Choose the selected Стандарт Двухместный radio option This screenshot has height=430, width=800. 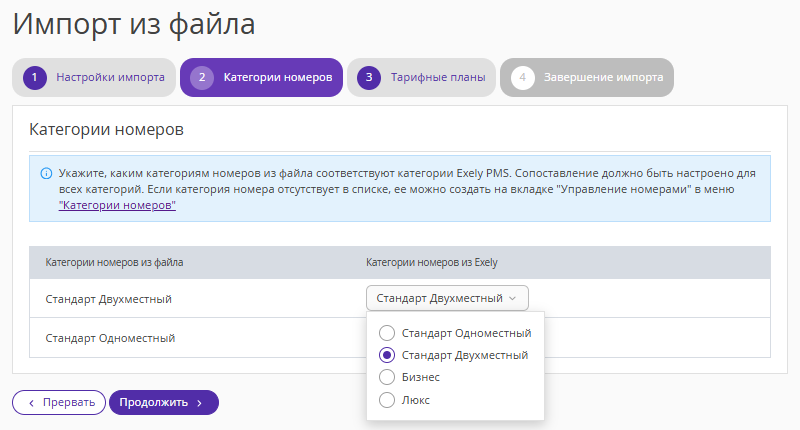(387, 355)
